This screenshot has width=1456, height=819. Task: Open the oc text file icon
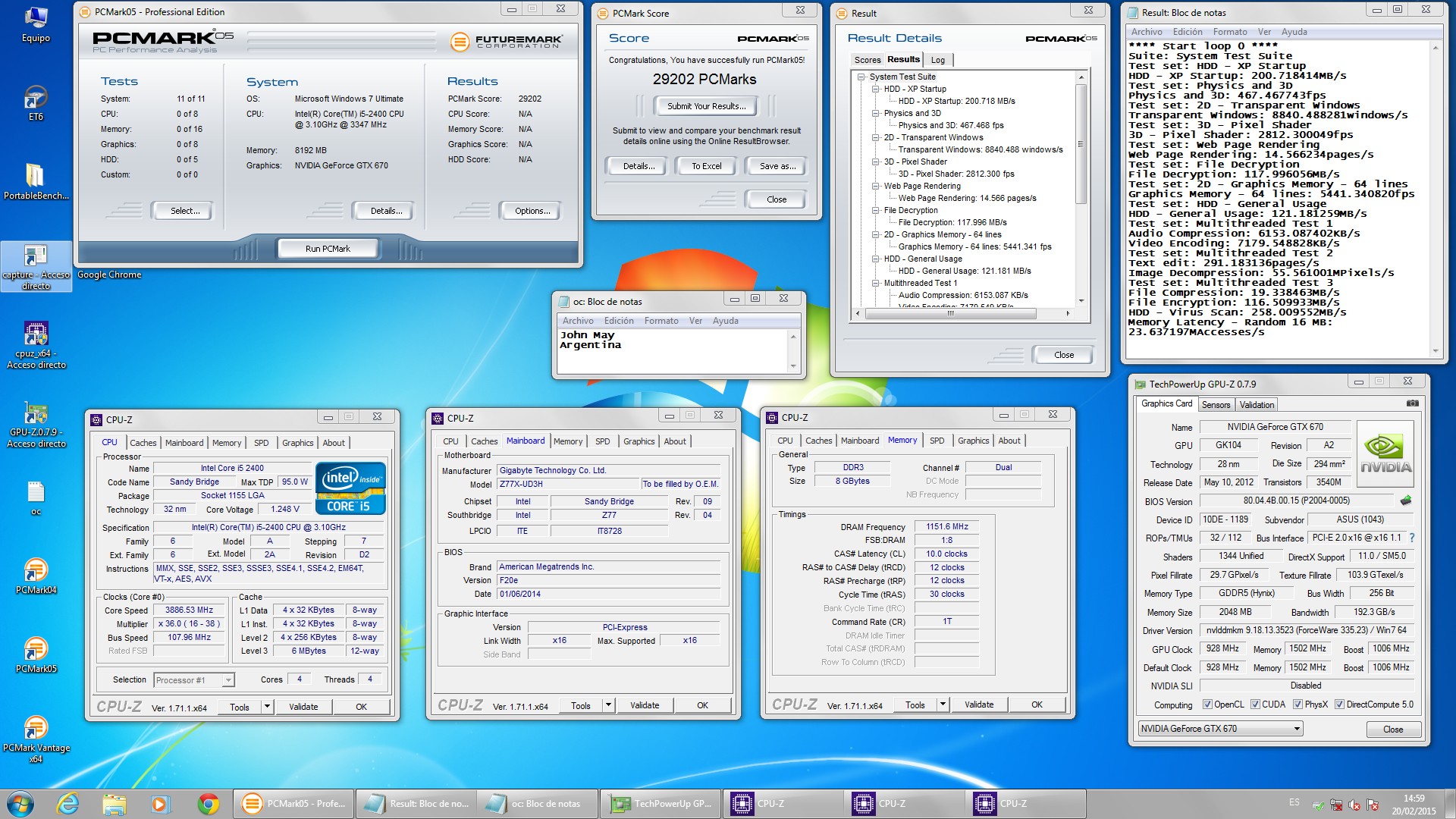(x=36, y=498)
